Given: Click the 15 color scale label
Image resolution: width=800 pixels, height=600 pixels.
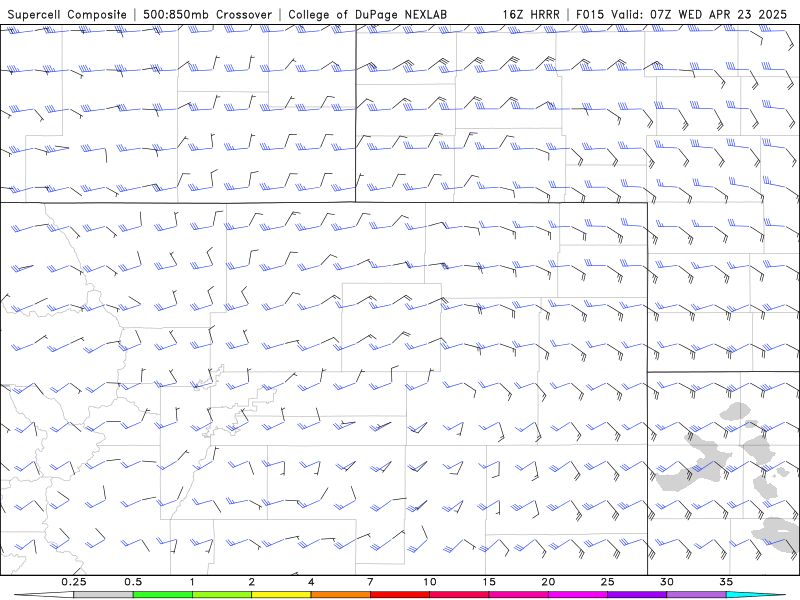Looking at the screenshot, I should [x=489, y=582].
